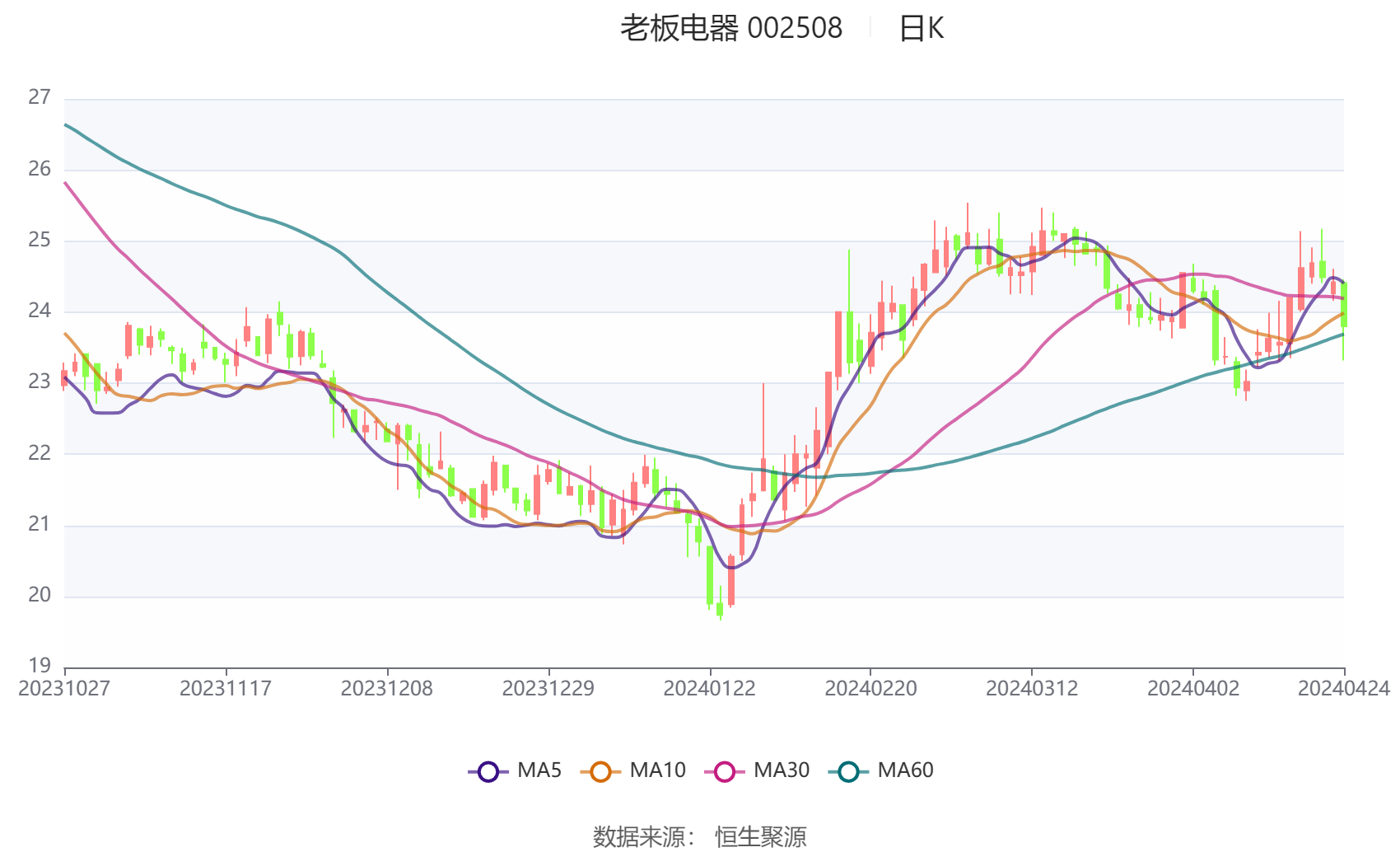Click the 22 price axis label
Image resolution: width=1400 pixels, height=852 pixels.
tap(40, 452)
